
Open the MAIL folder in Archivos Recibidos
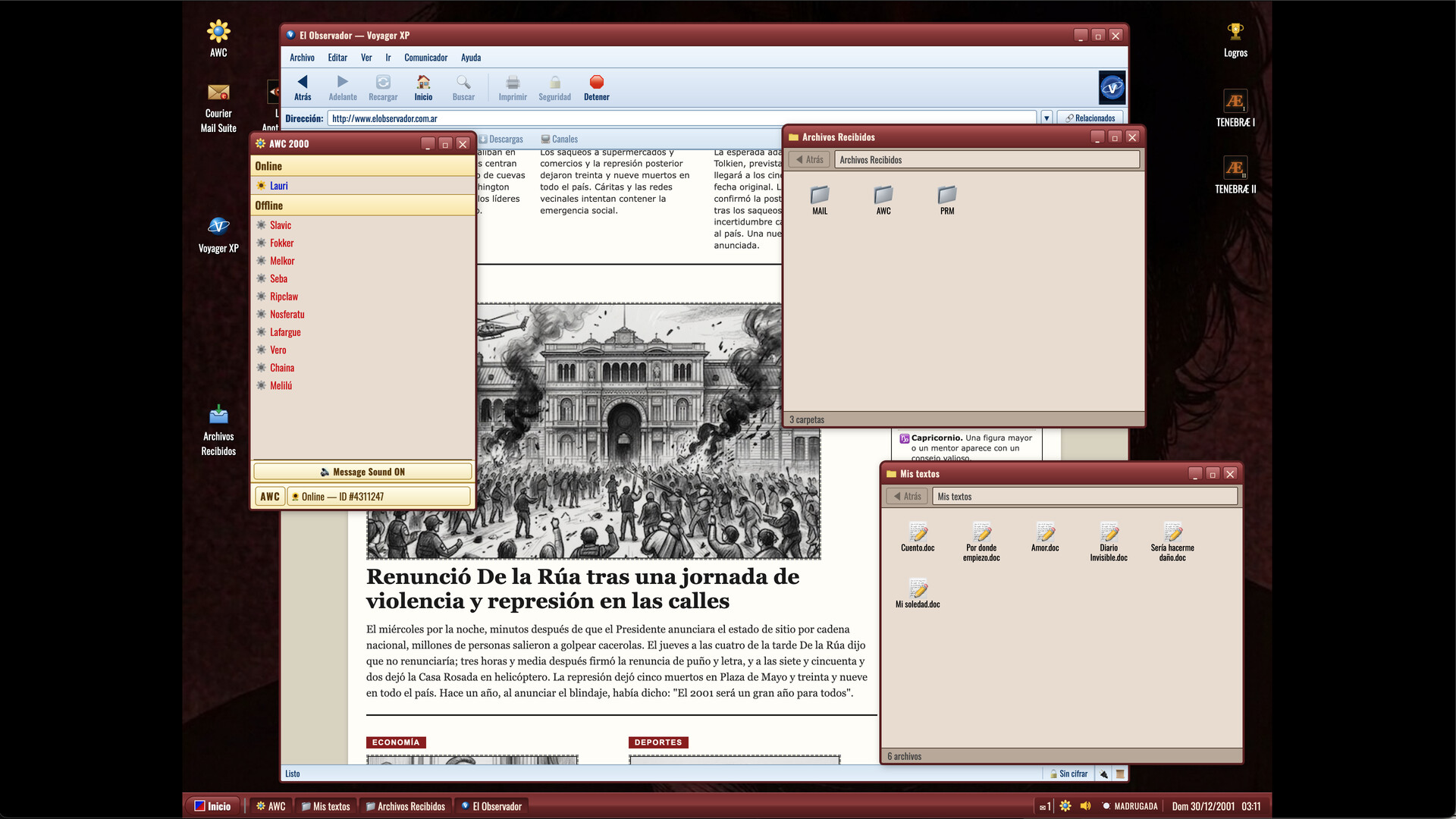point(820,200)
